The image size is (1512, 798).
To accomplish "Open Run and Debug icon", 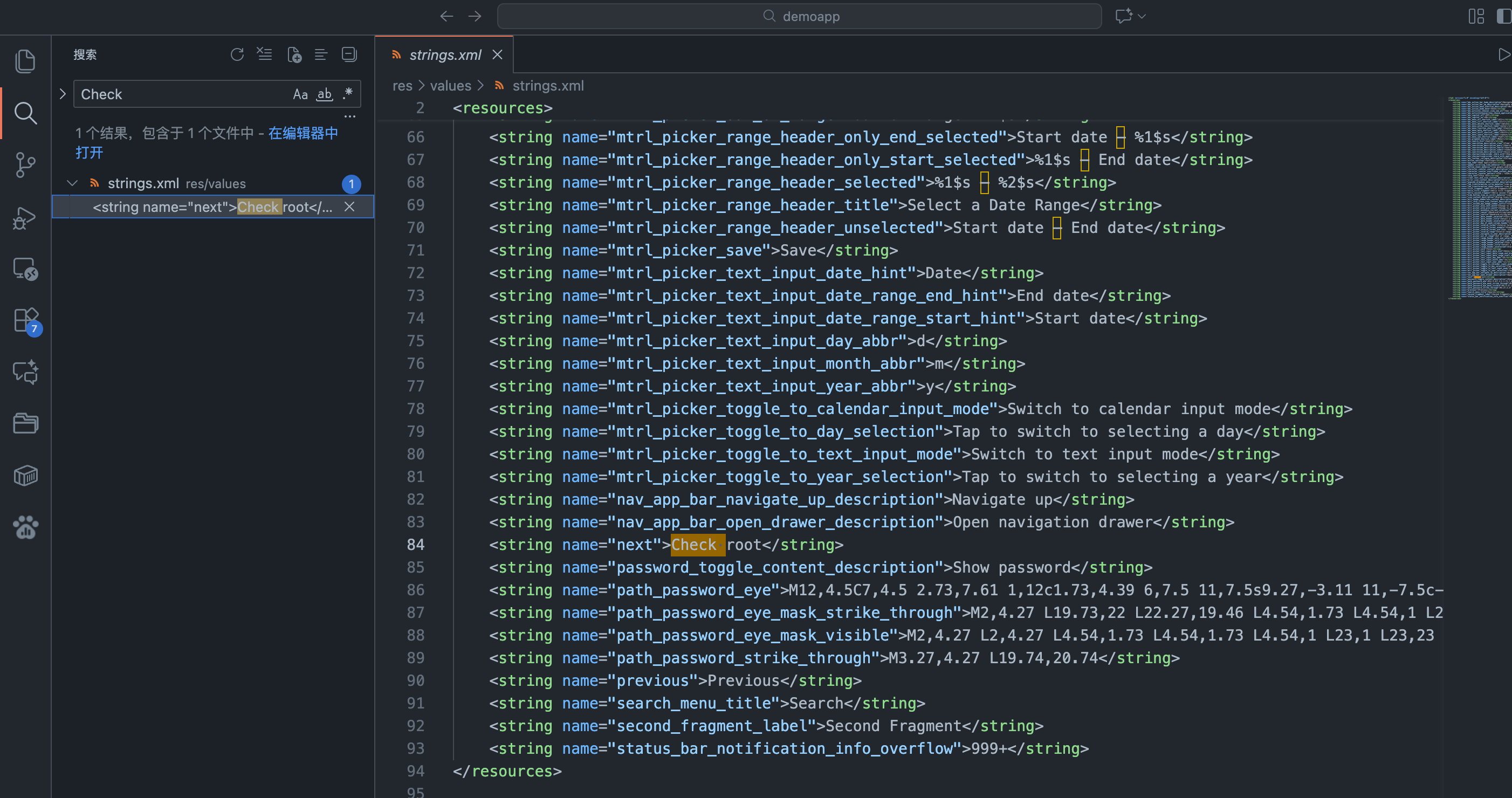I will tap(25, 217).
